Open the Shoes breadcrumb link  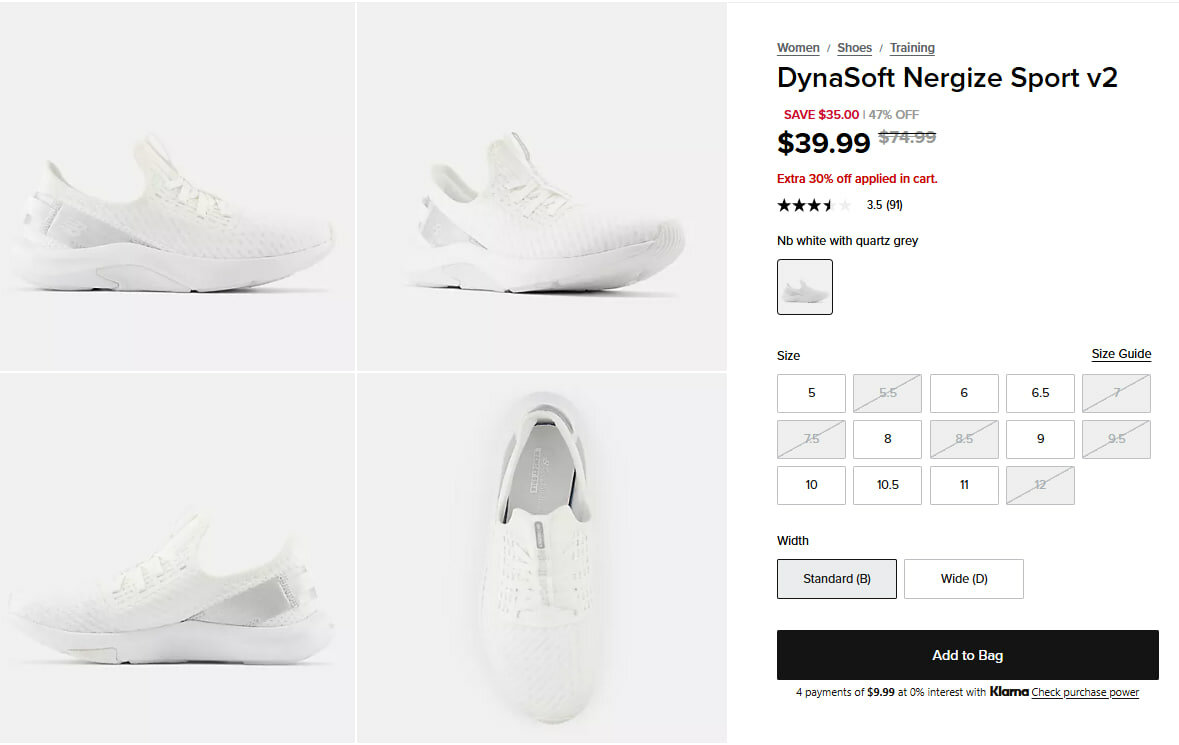coord(854,48)
